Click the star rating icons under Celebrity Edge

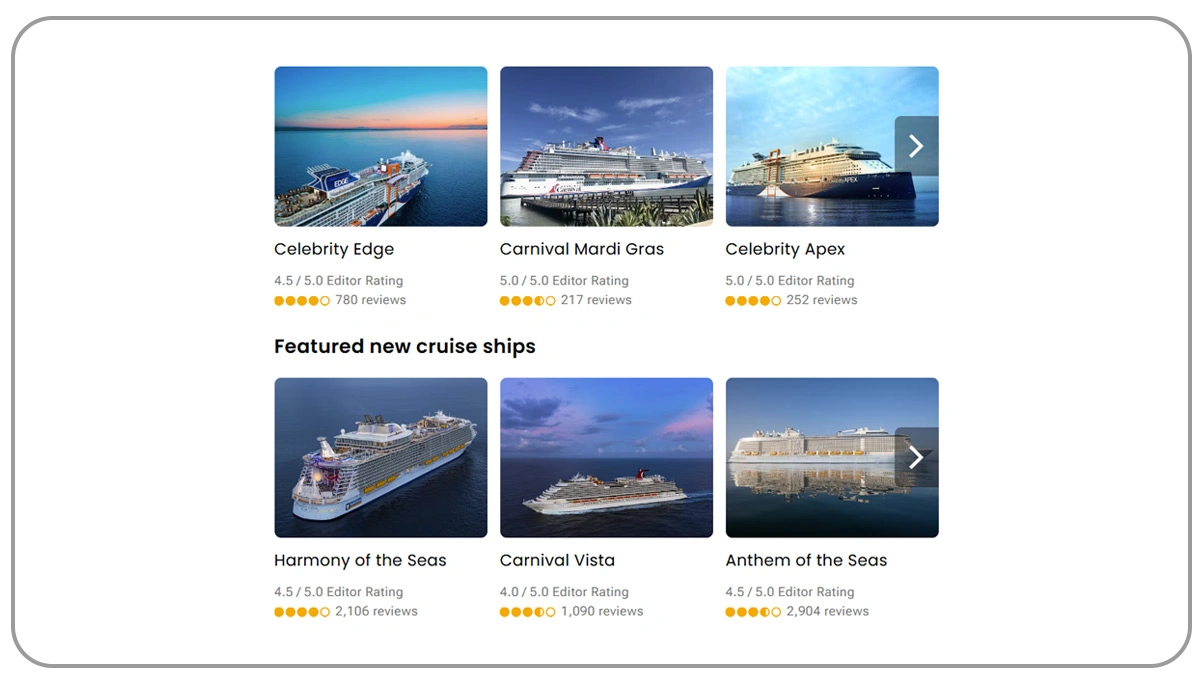tap(302, 300)
